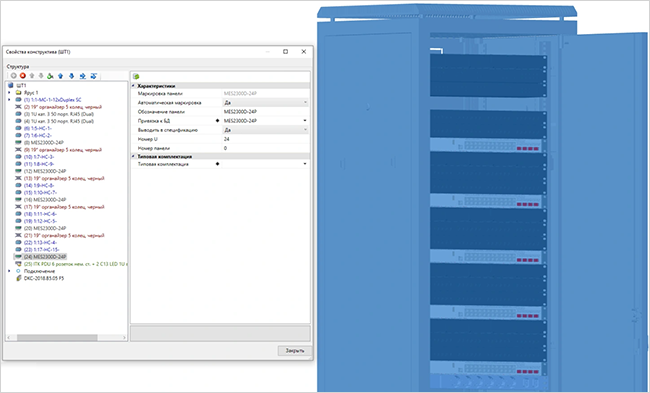This screenshot has width=650, height=393.
Task: Click the Структура label
Action: click(18, 66)
